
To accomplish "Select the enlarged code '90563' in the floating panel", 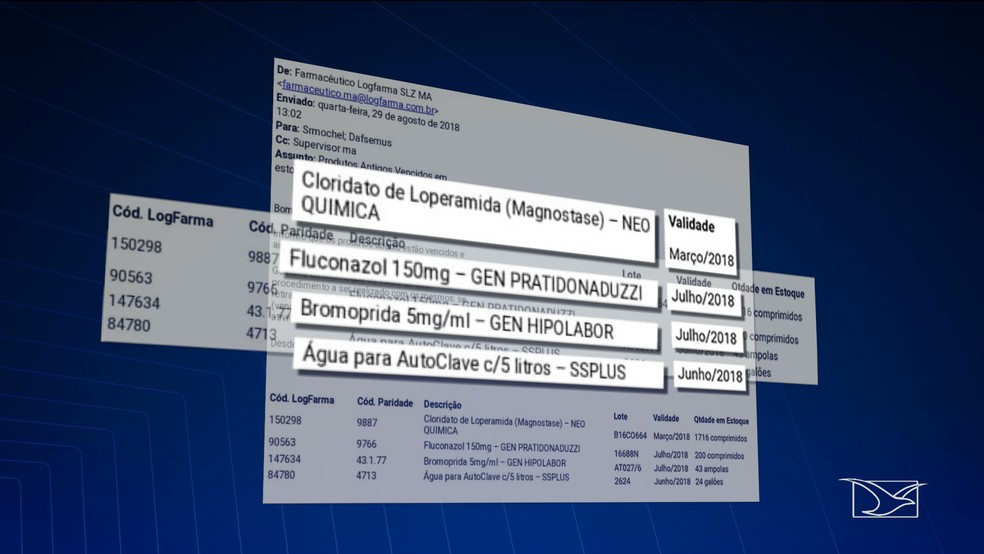I will click(131, 277).
